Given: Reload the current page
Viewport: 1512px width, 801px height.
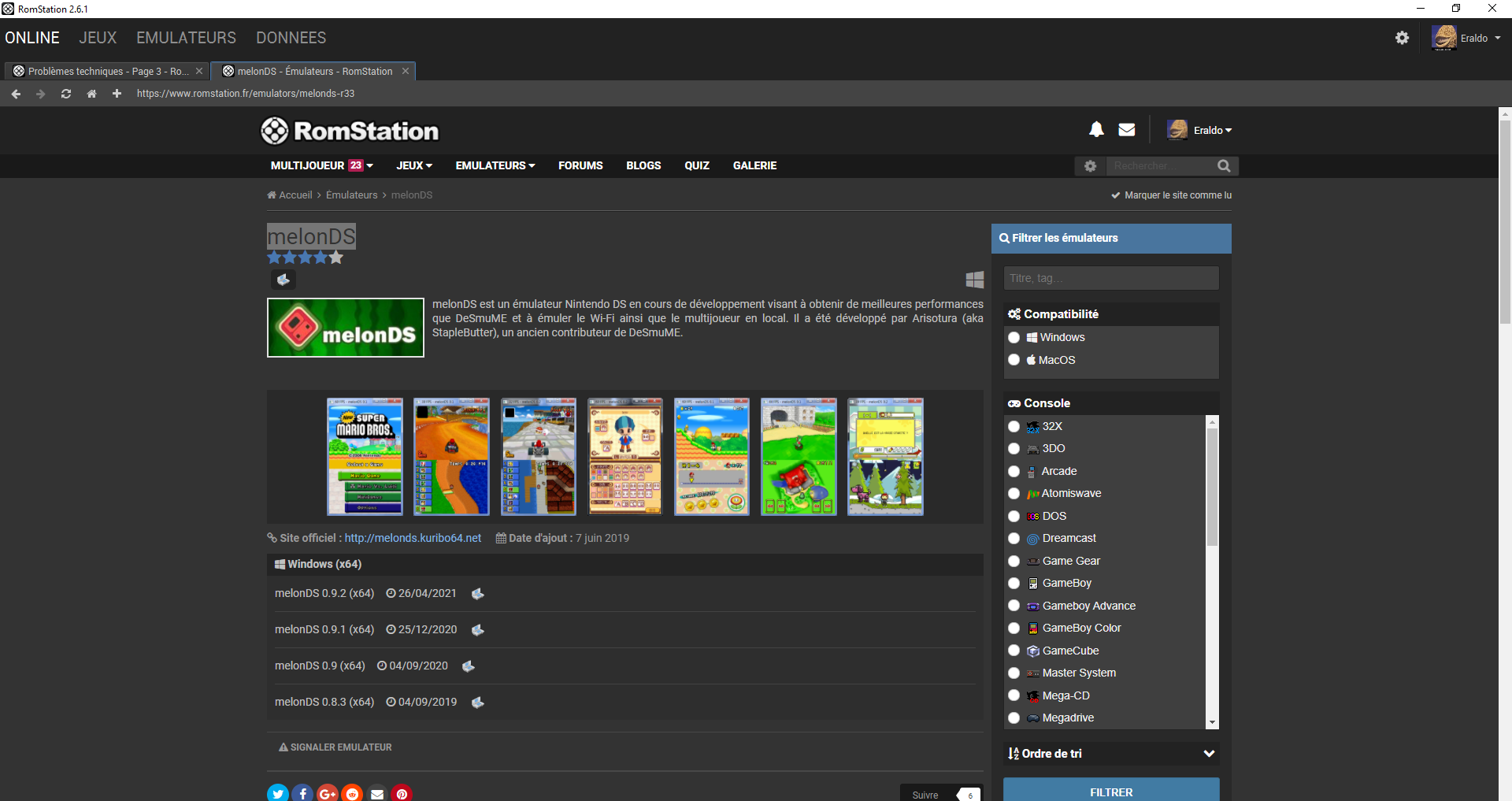Looking at the screenshot, I should 66,94.
